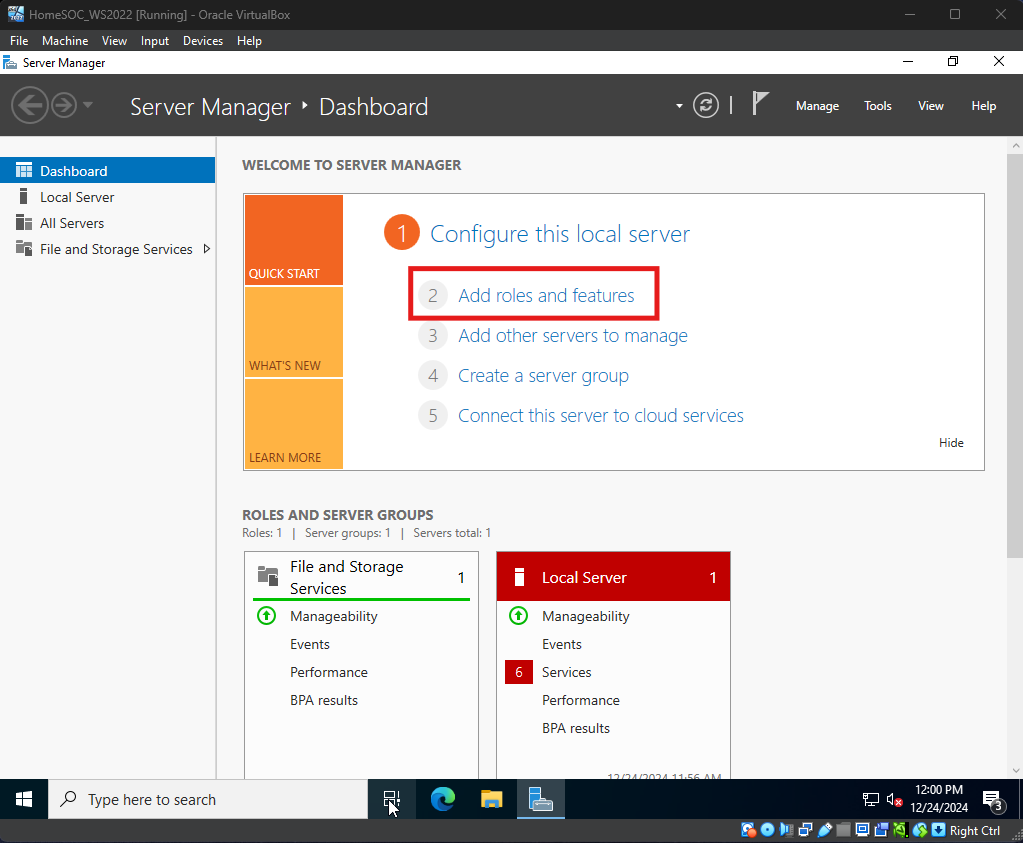The height and width of the screenshot is (843, 1023).
Task: Click the forward navigation arrow
Action: click(x=64, y=106)
